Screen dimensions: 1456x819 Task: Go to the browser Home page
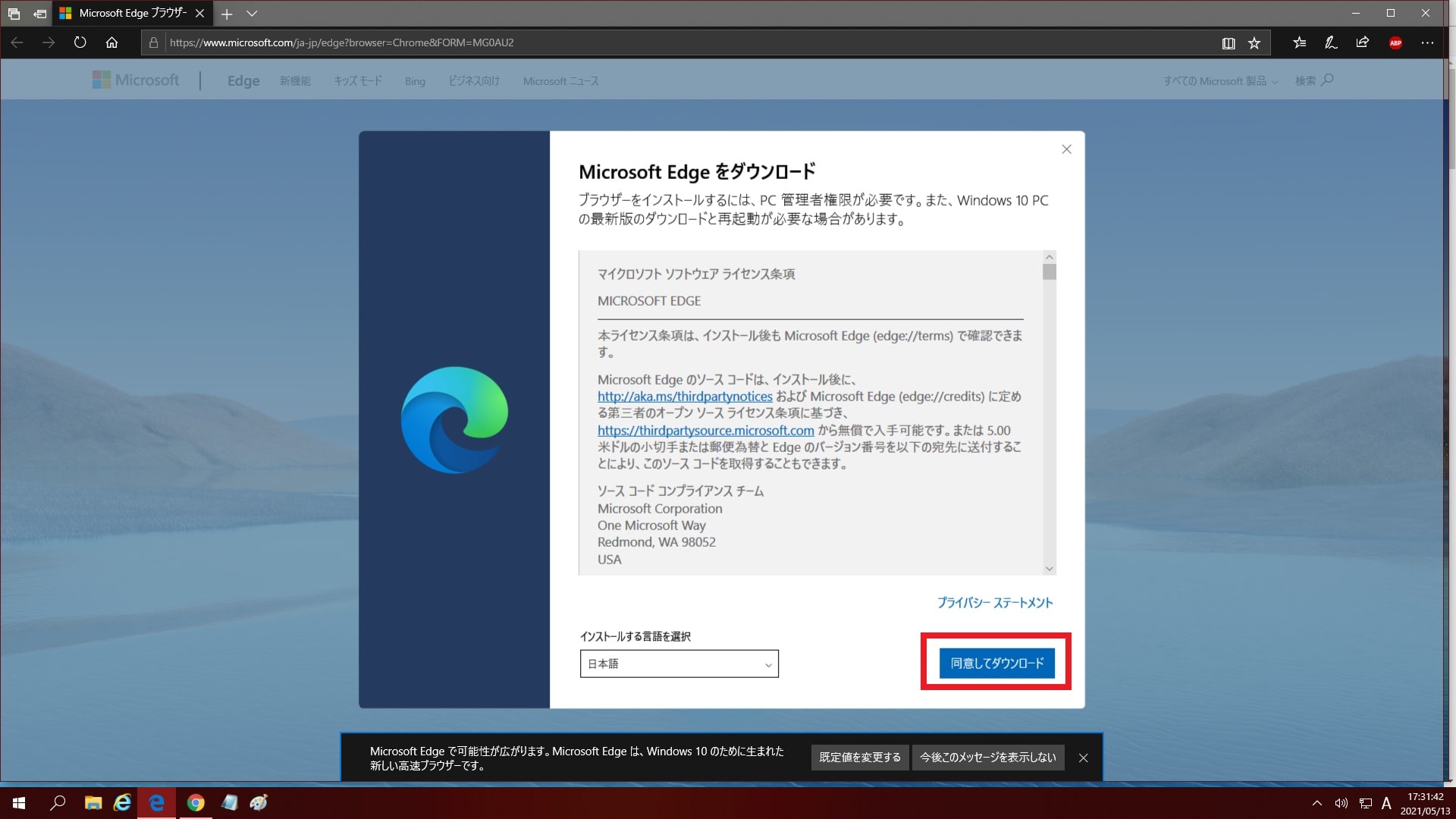[x=111, y=42]
